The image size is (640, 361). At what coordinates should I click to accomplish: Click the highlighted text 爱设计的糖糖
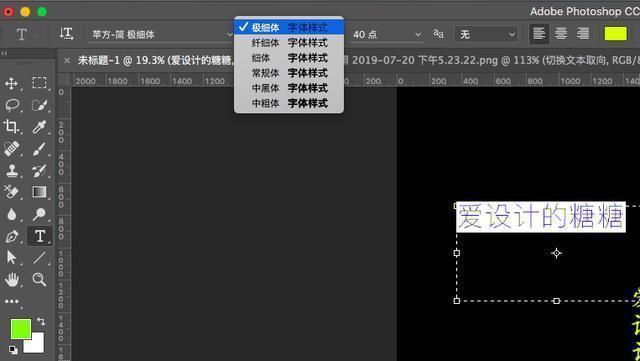pyautogui.click(x=540, y=217)
